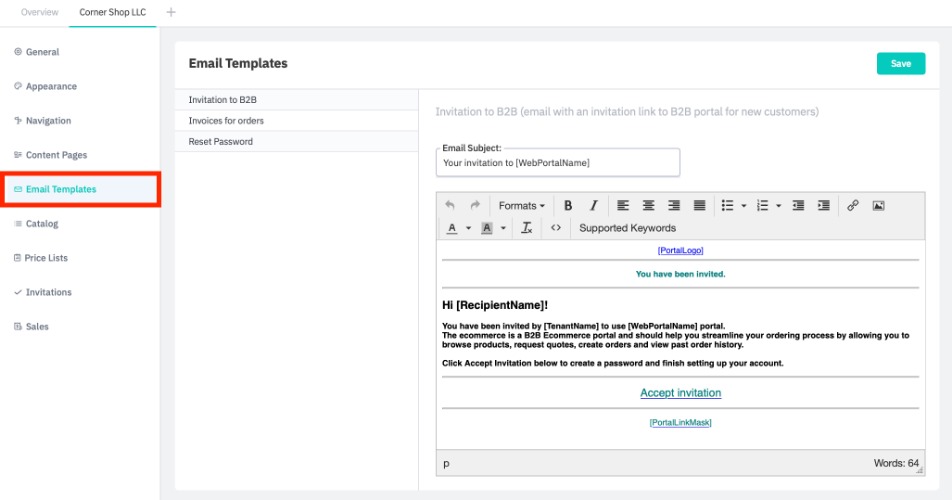Click the redo arrow icon
The height and width of the screenshot is (500, 952).
[x=475, y=206]
